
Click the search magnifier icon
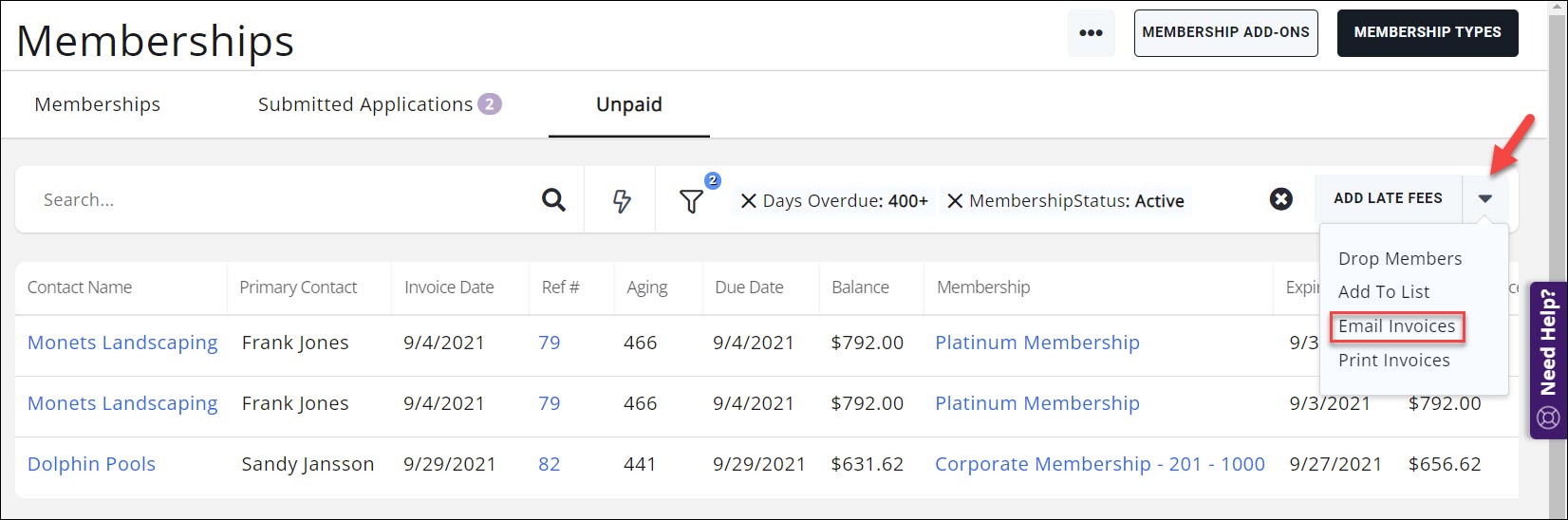pyautogui.click(x=553, y=200)
